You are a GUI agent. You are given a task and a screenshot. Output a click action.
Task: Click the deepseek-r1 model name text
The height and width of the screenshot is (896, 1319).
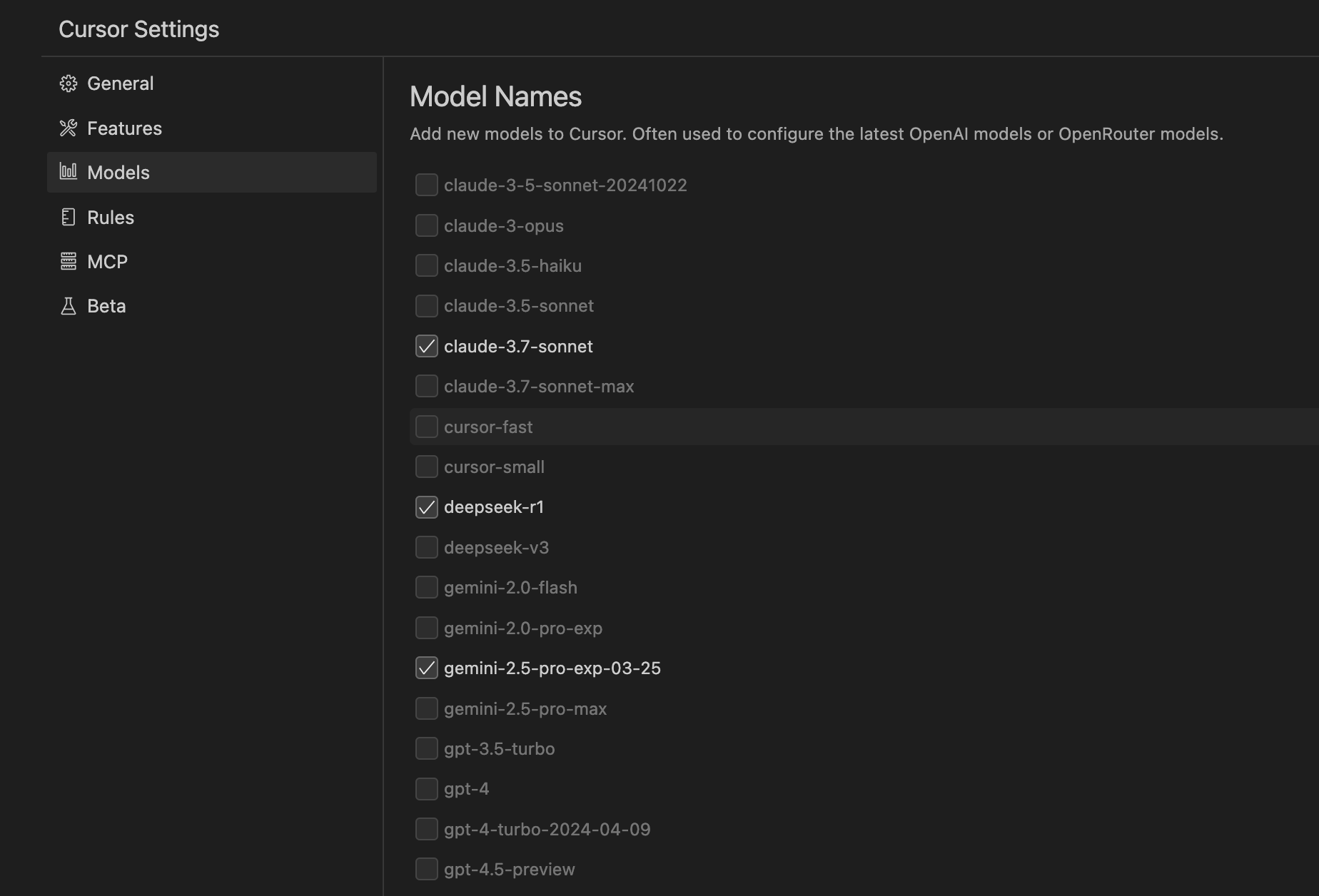pos(494,507)
